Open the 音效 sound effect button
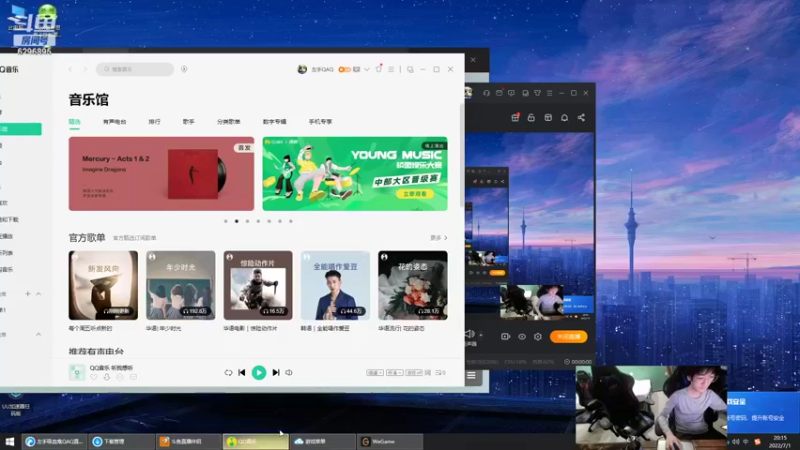 pyautogui.click(x=414, y=373)
